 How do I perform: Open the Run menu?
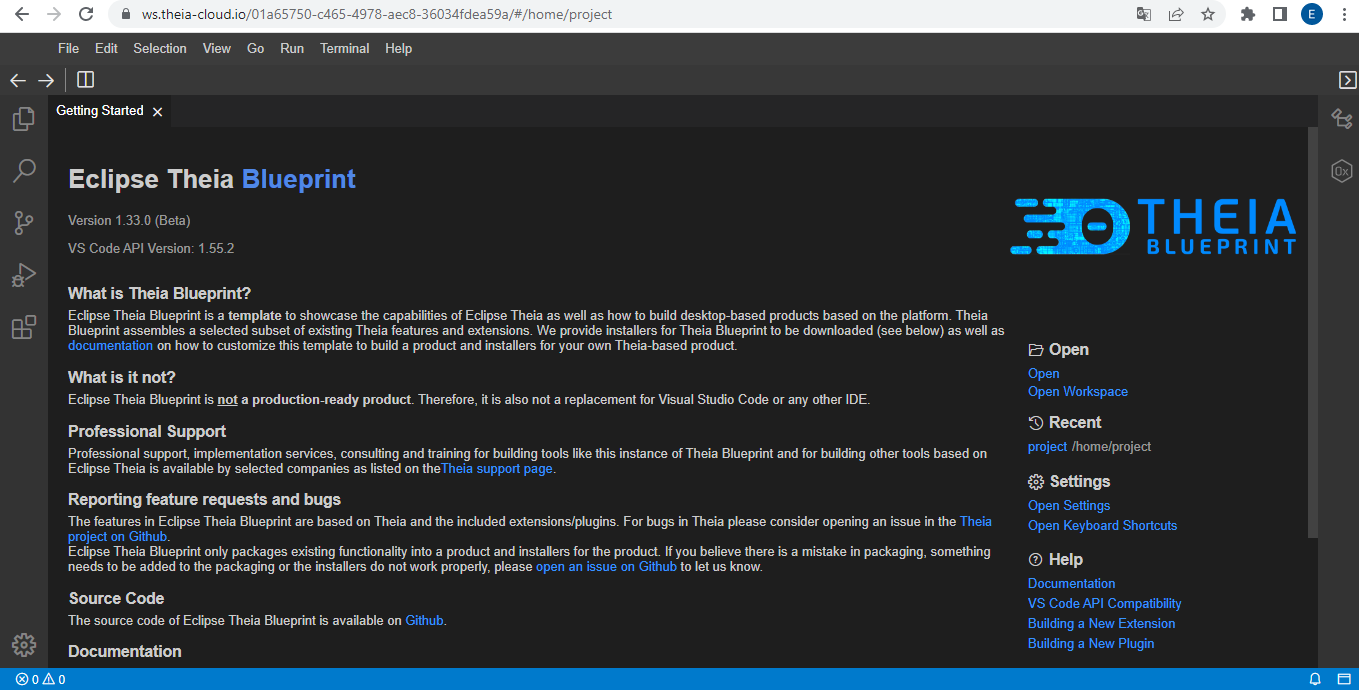(292, 48)
